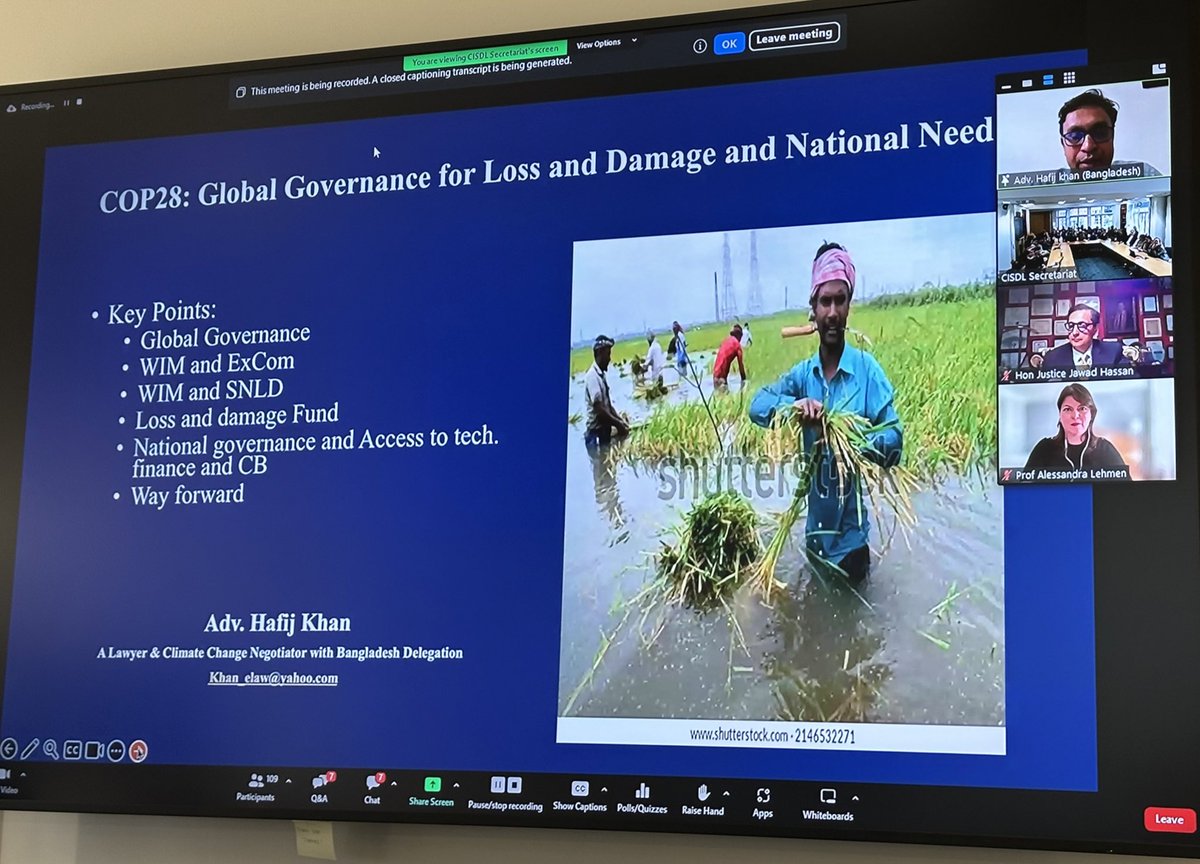Start Share Screen
The width and height of the screenshot is (1200, 864).
[431, 792]
